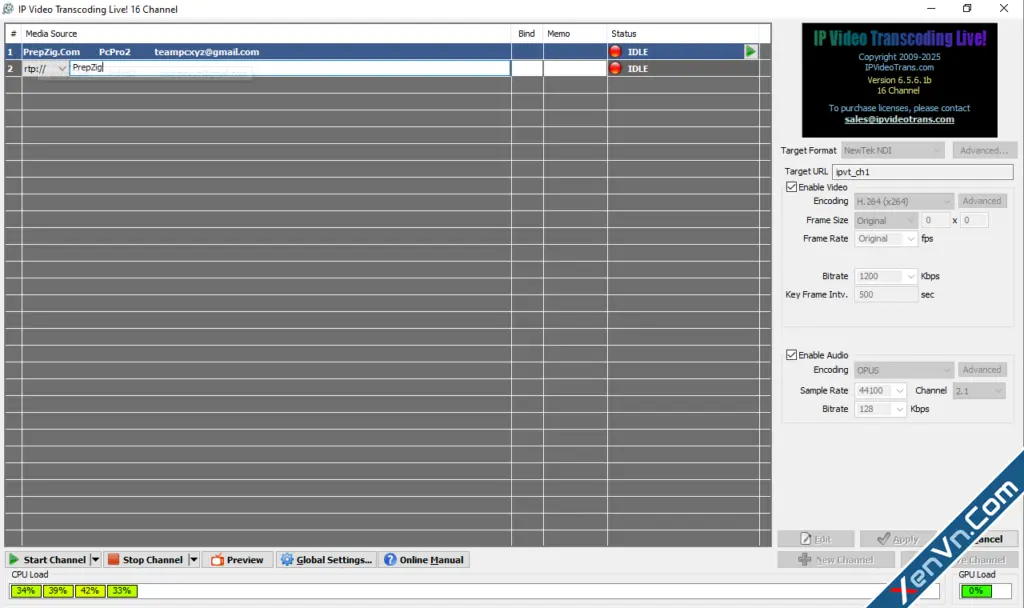Open the video Encoding H.264 dropdown
The height and width of the screenshot is (608, 1024).
pyautogui.click(x=904, y=201)
